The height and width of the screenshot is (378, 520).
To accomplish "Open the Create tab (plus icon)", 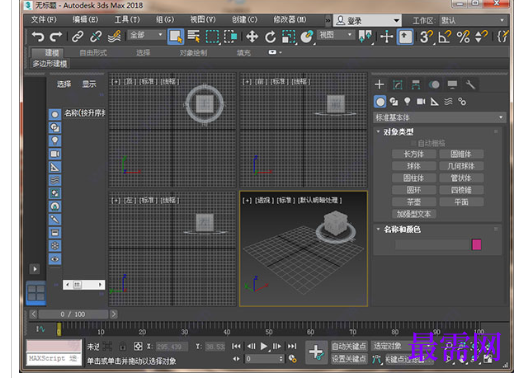I will click(379, 84).
